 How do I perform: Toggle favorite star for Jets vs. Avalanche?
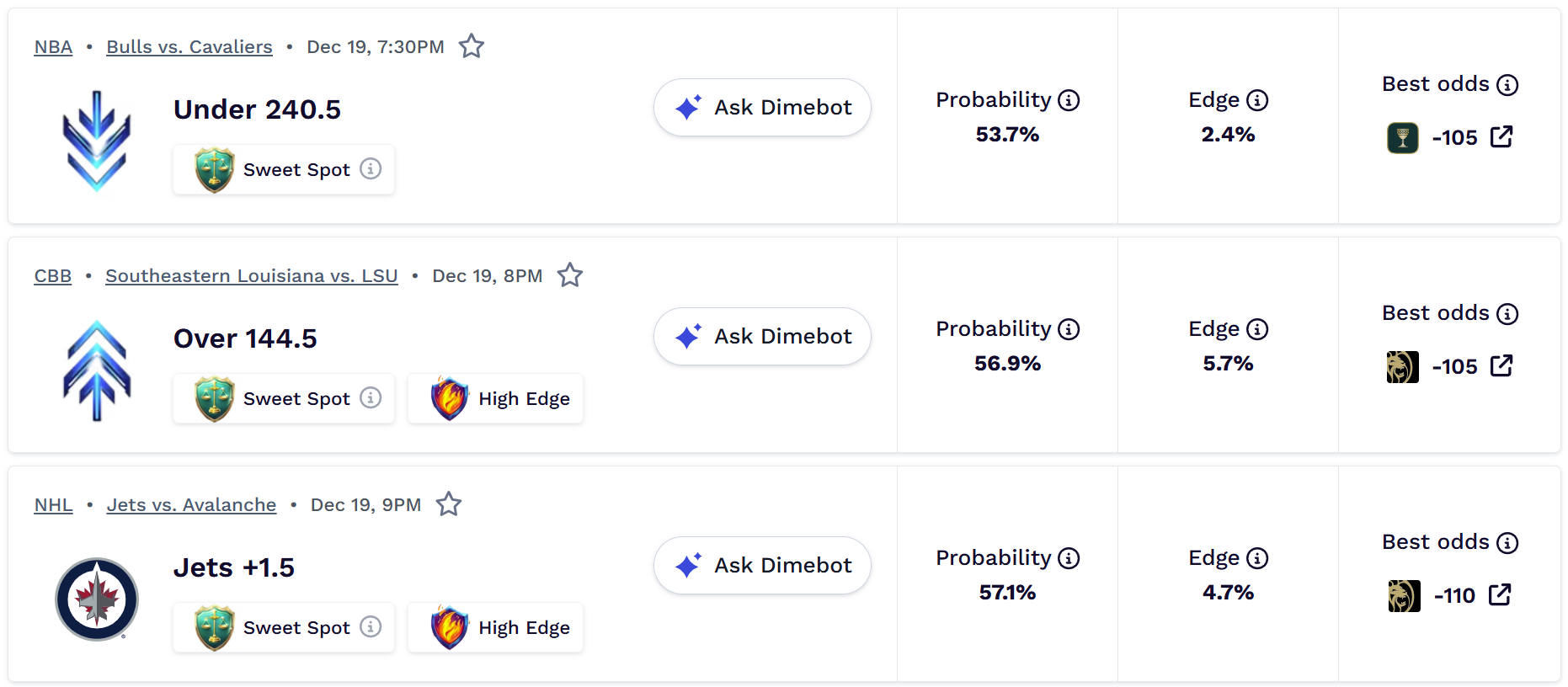[449, 504]
